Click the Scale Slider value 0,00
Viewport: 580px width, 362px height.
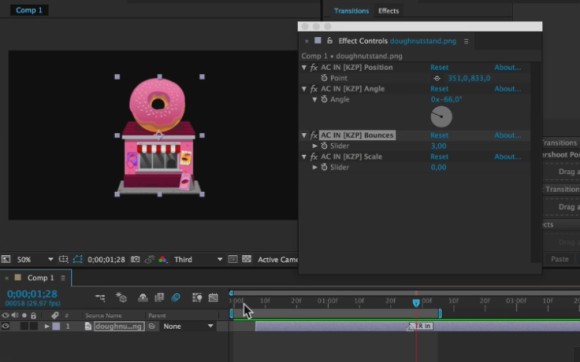click(438, 167)
